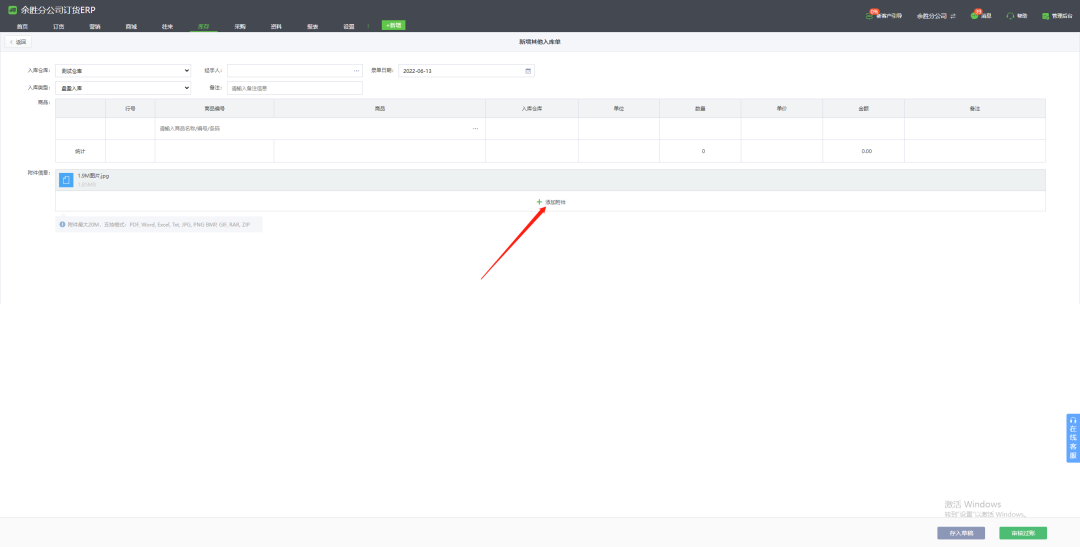Switch to the 采购 purchasing tab
Screen dimensions: 1080x547
240,26
